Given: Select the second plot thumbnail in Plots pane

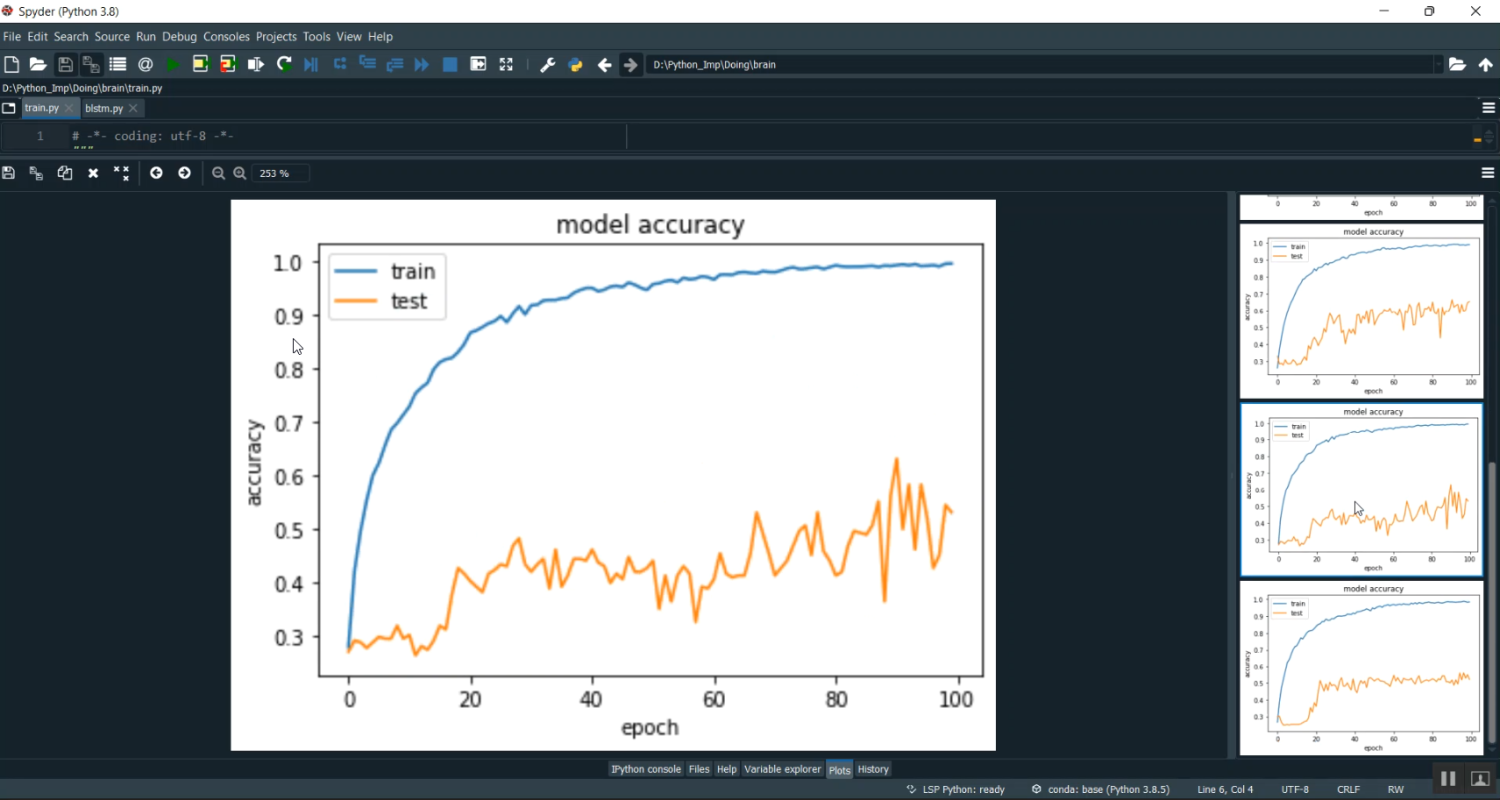Looking at the screenshot, I should tap(1360, 490).
